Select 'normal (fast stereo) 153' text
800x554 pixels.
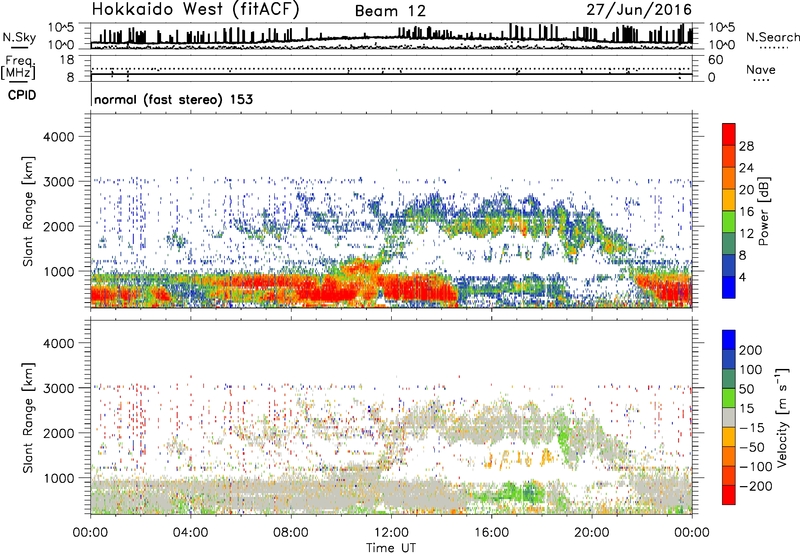point(173,99)
